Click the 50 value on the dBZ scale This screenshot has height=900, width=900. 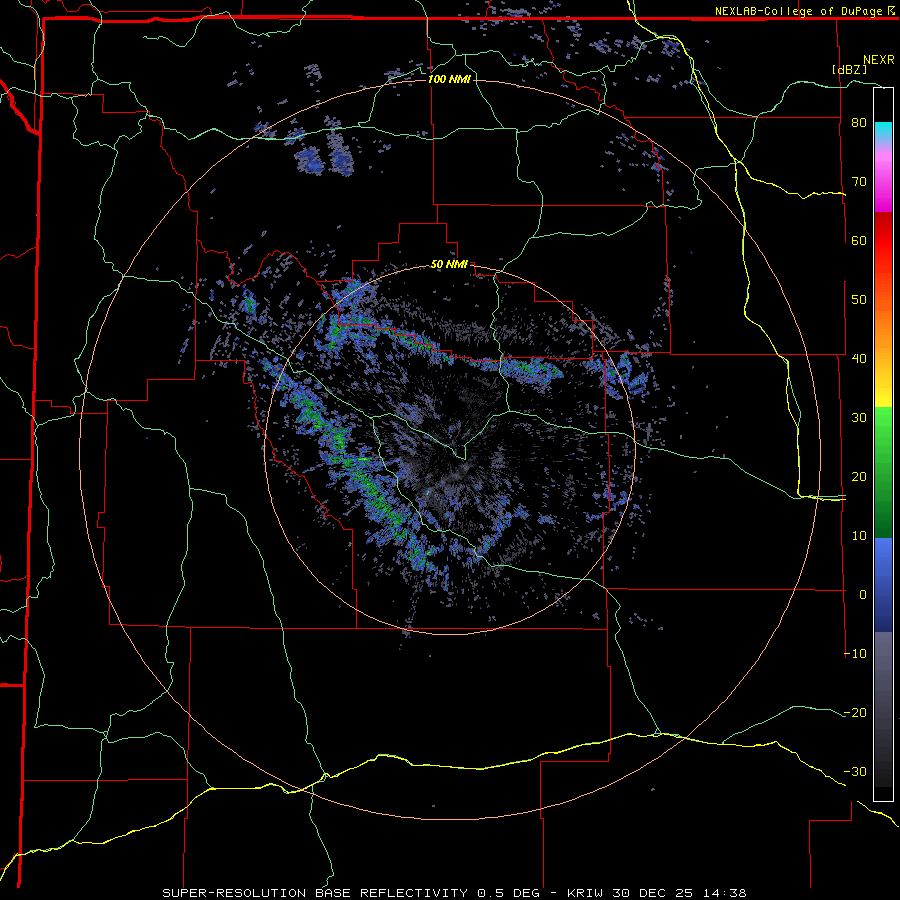click(x=859, y=300)
